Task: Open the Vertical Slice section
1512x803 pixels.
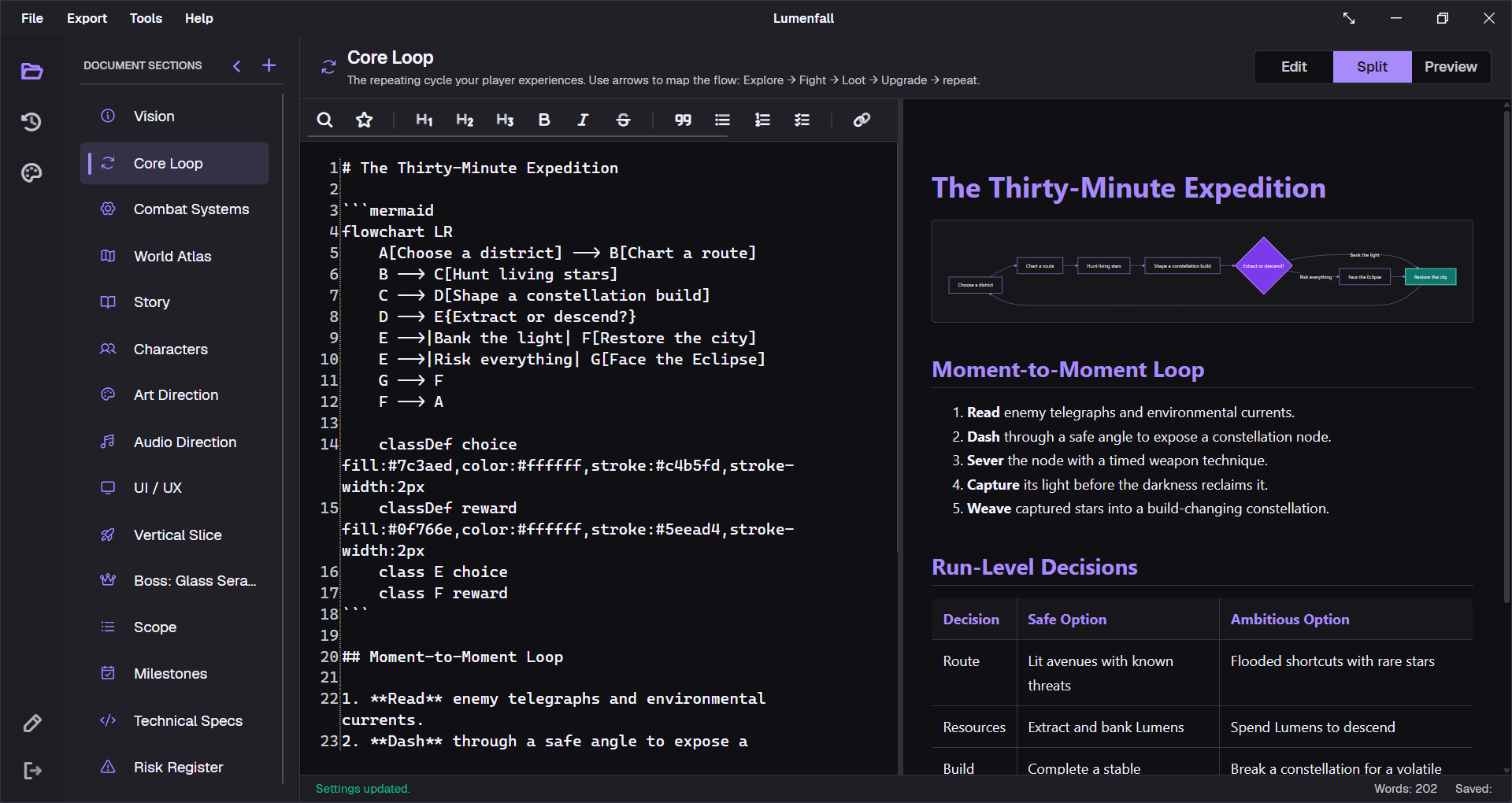Action: click(x=174, y=535)
